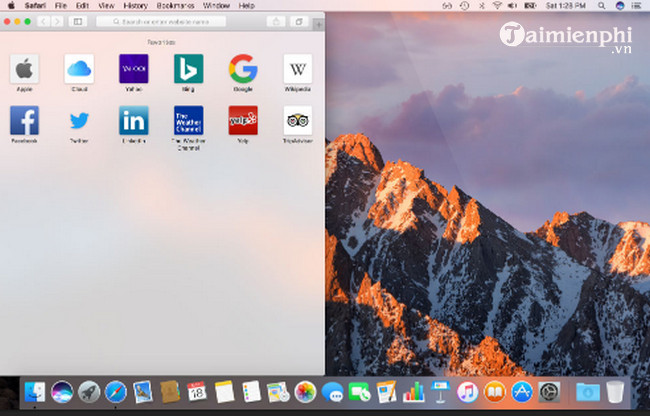
Task: Open the LinkedIn favorite tile
Action: click(133, 121)
